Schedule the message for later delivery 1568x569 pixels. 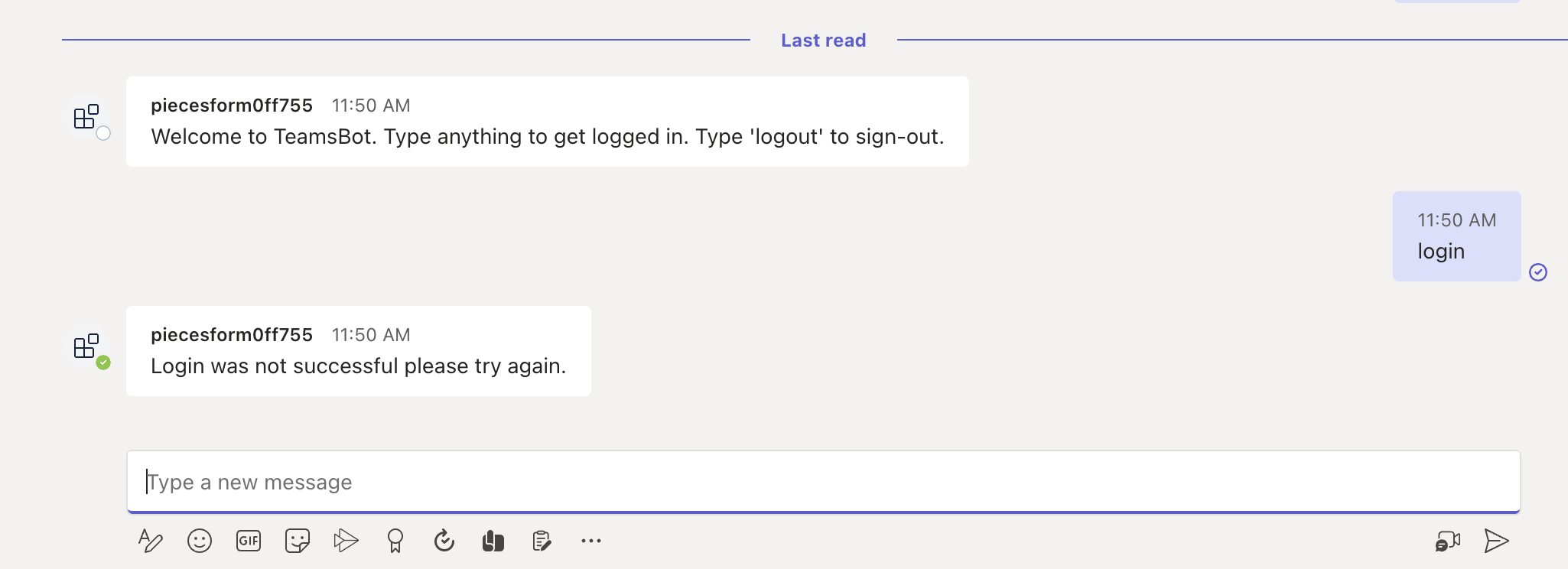444,541
